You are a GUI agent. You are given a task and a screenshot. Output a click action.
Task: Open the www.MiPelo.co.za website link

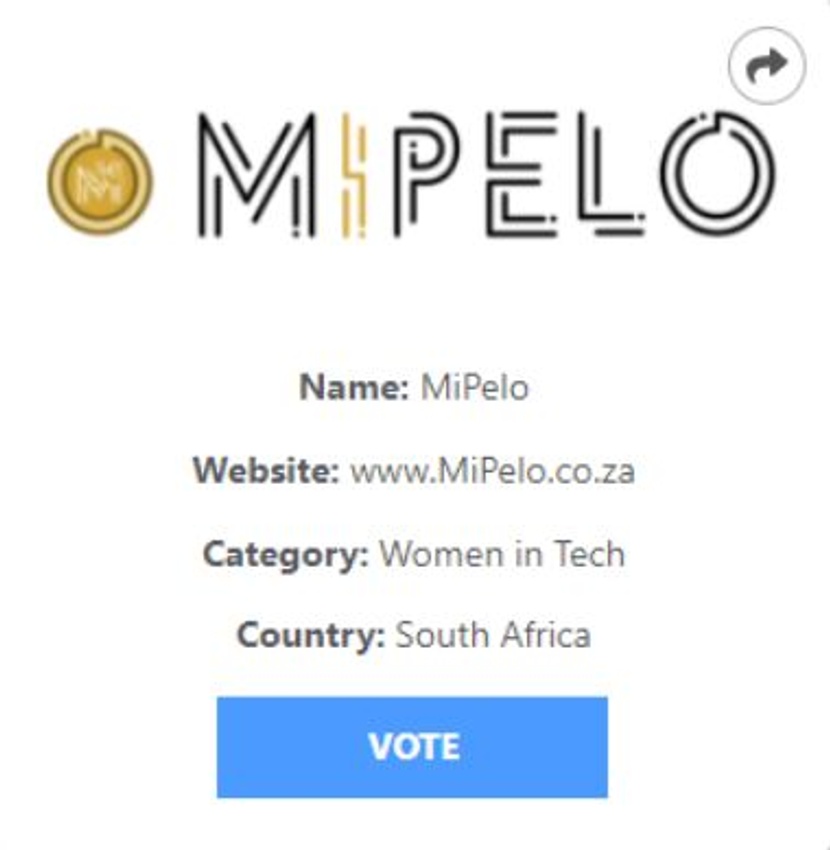coord(493,471)
